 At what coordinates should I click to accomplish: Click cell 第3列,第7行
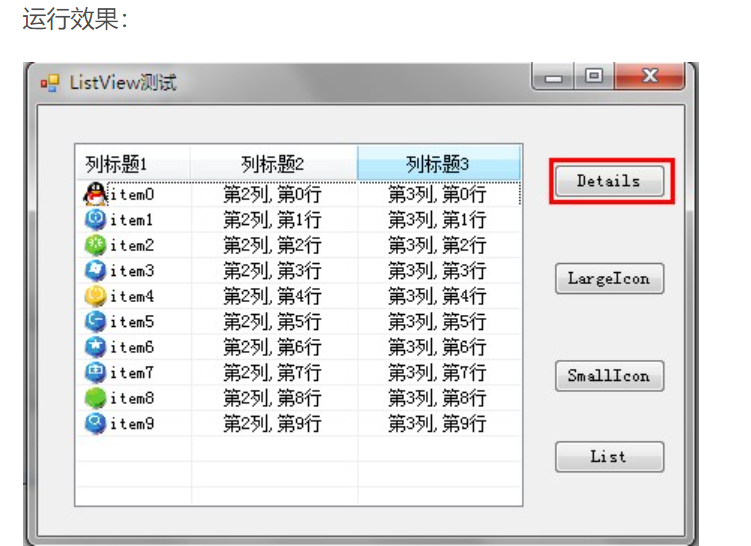(437, 373)
